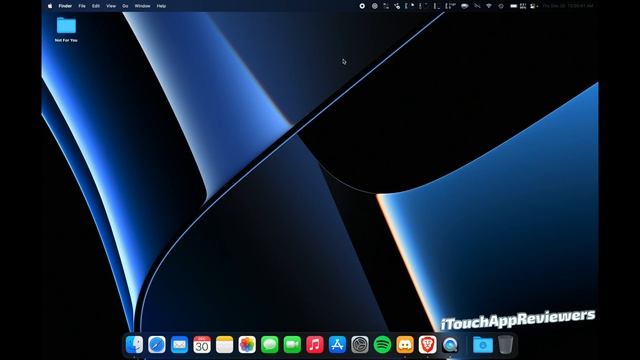Open the File menu

point(82,6)
